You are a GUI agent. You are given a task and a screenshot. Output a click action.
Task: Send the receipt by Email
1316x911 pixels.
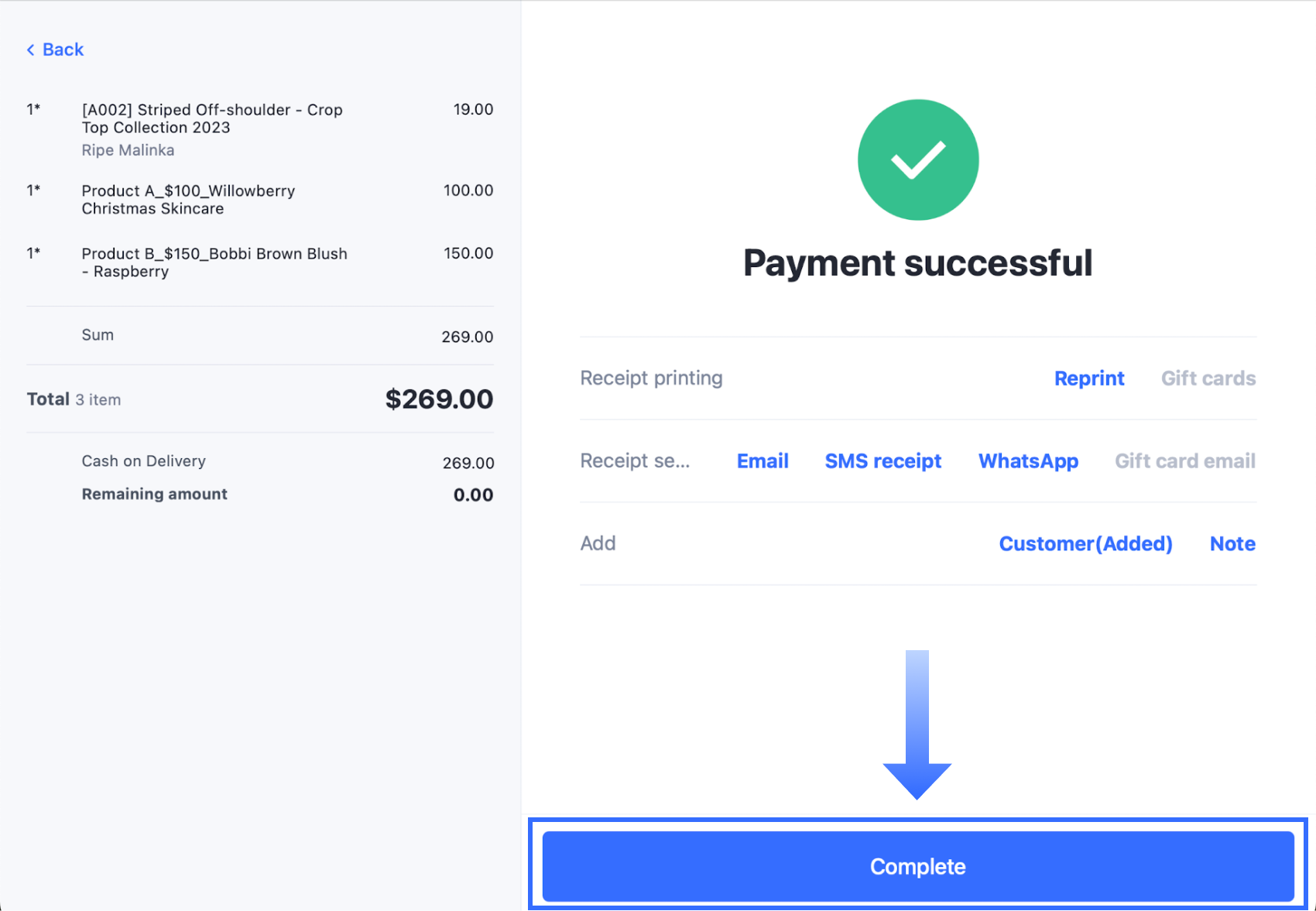tap(762, 461)
